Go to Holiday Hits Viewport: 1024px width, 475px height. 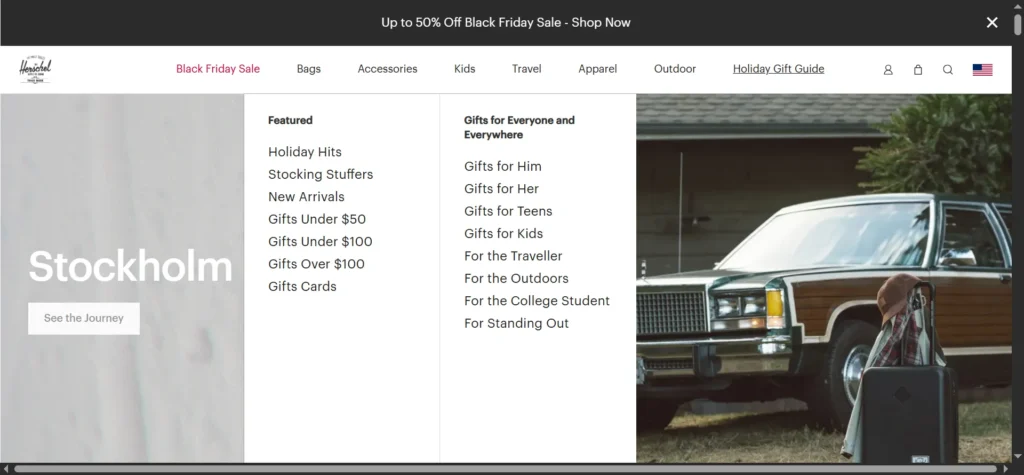[305, 152]
